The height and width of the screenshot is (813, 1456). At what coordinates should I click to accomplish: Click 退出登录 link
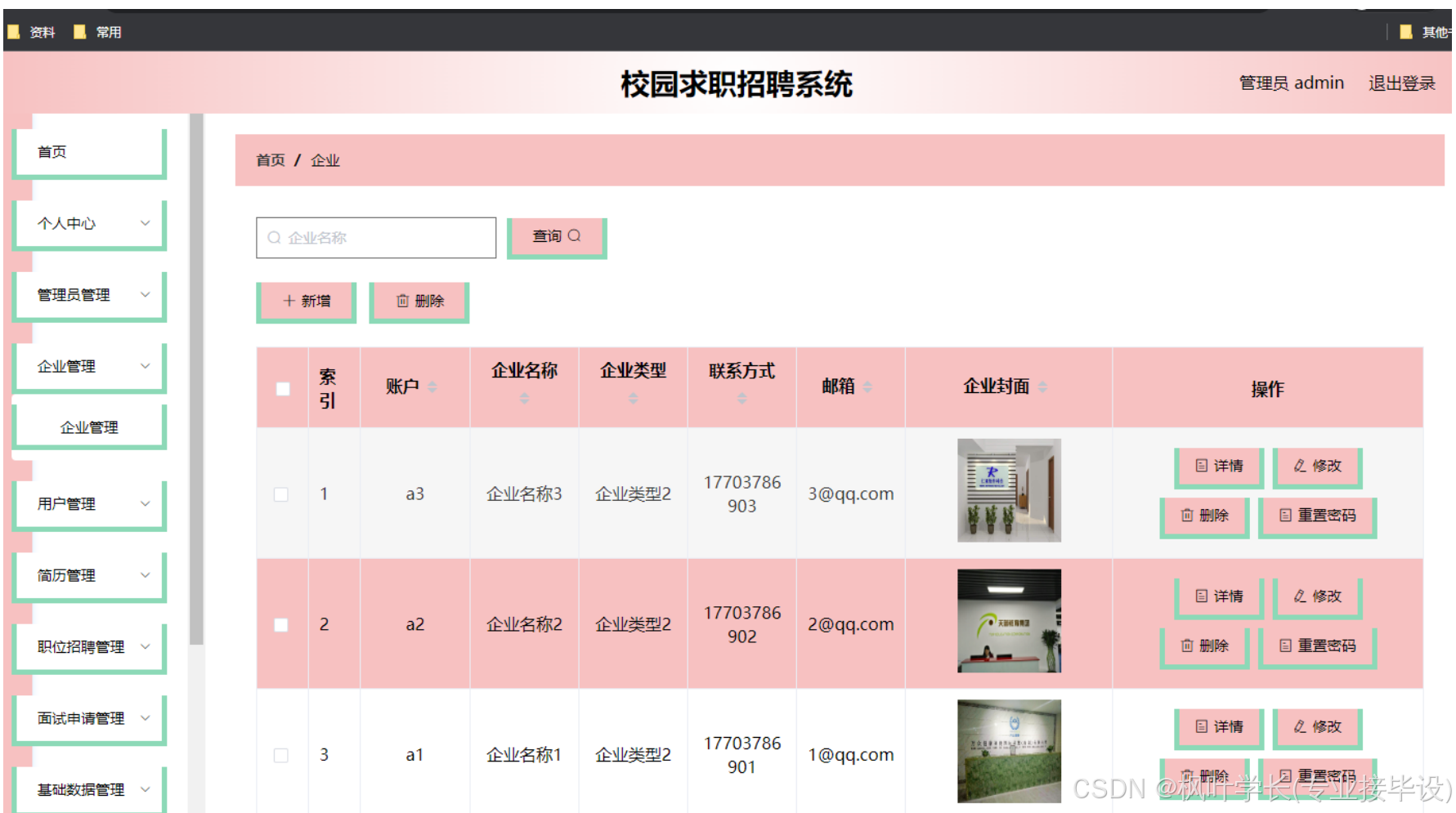pos(1401,83)
